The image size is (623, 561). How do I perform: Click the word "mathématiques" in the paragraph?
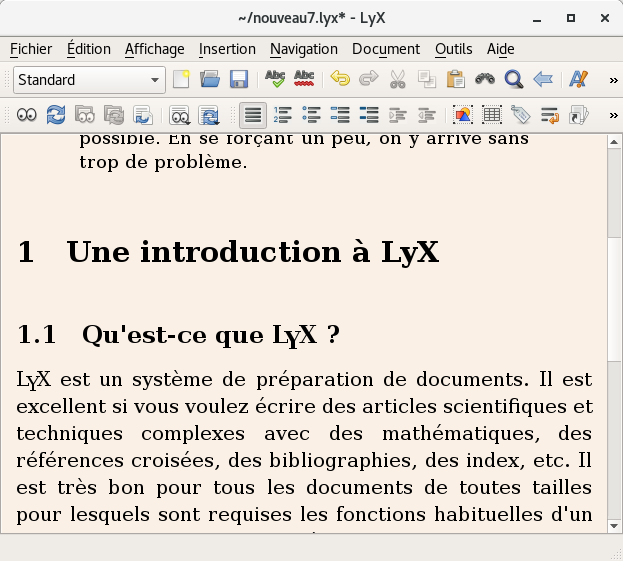click(x=460, y=433)
